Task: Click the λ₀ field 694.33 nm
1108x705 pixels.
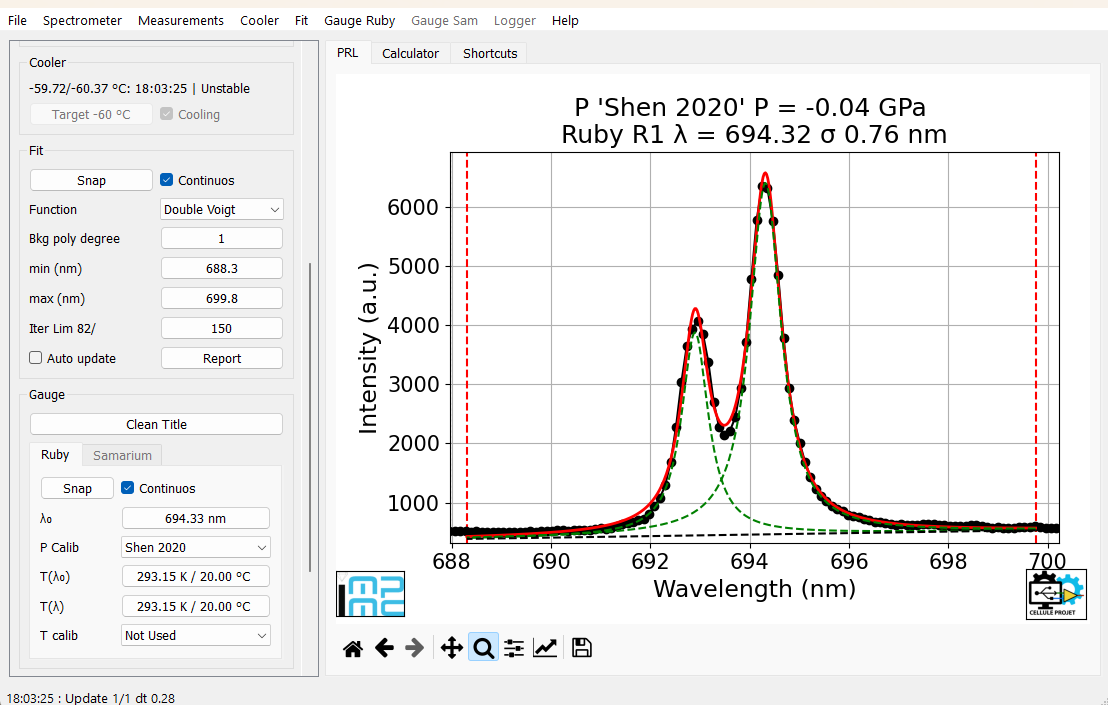Action: (x=196, y=518)
